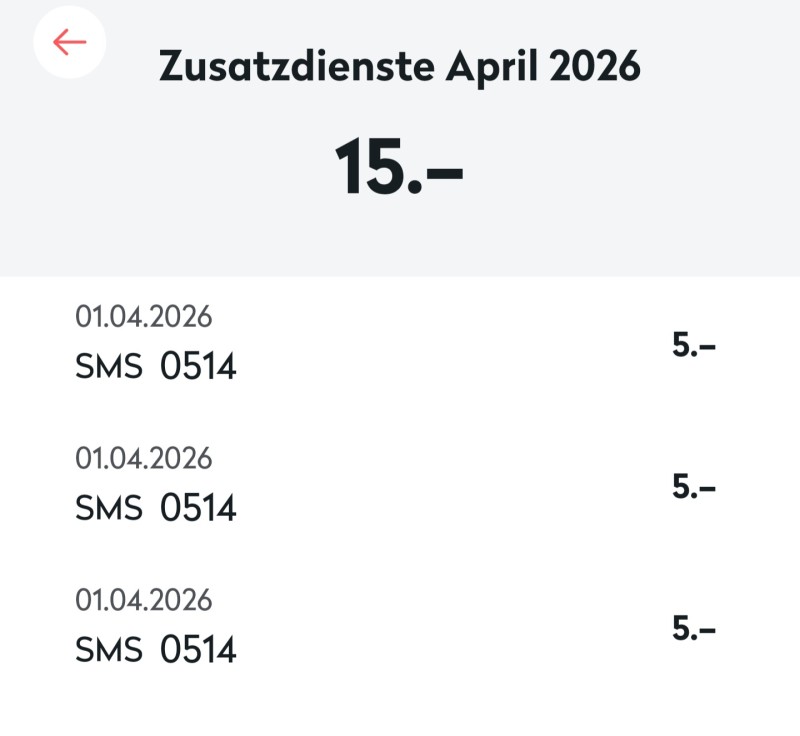This screenshot has width=800, height=736.
Task: Click the second entry's 5.– amount
Action: click(694, 487)
